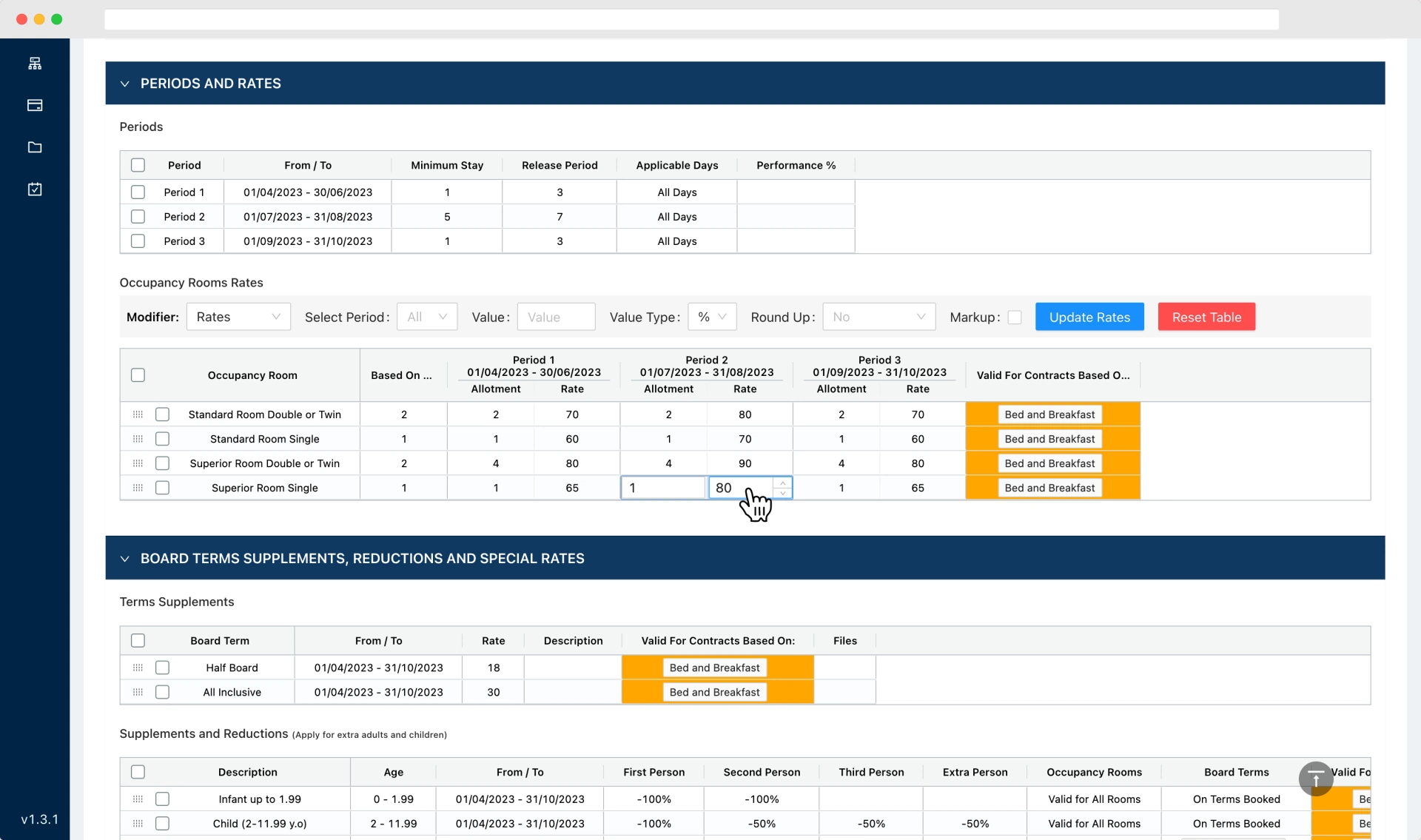Click Period 3 All Days cell
This screenshot has width=1421, height=840.
tap(677, 241)
